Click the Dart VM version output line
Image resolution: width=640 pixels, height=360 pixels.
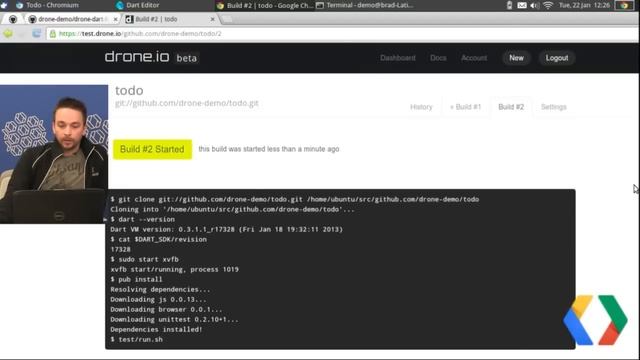pos(227,229)
